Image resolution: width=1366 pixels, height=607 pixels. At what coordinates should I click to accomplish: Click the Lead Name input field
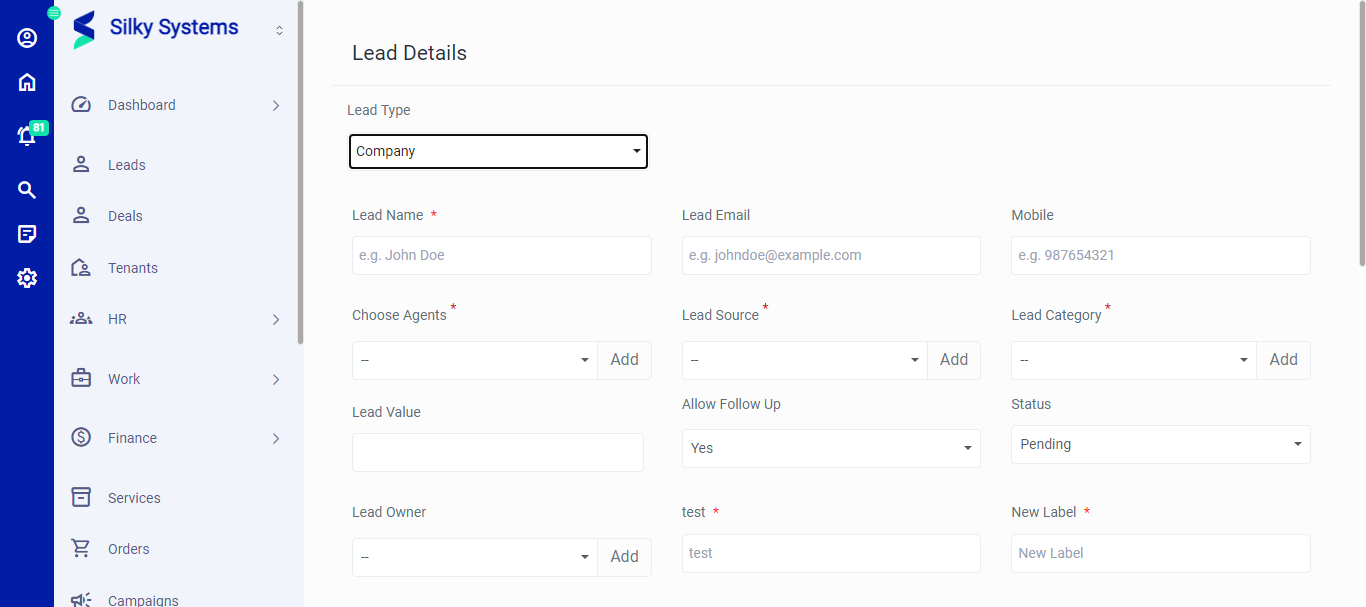tap(501, 255)
